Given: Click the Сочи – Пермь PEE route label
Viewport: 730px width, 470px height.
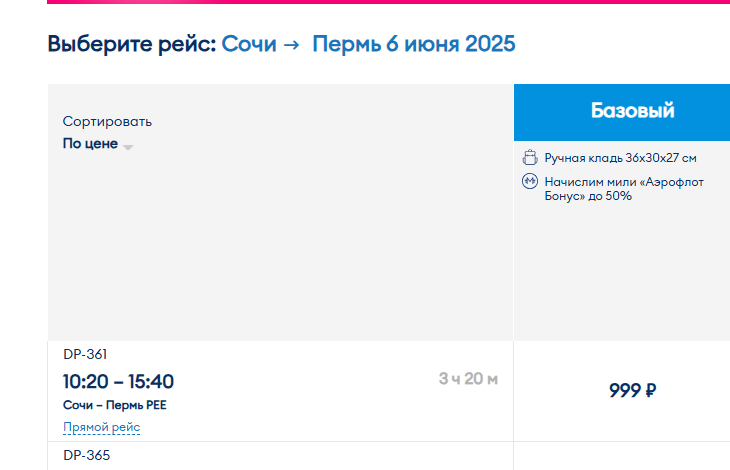Looking at the screenshot, I should [x=112, y=405].
